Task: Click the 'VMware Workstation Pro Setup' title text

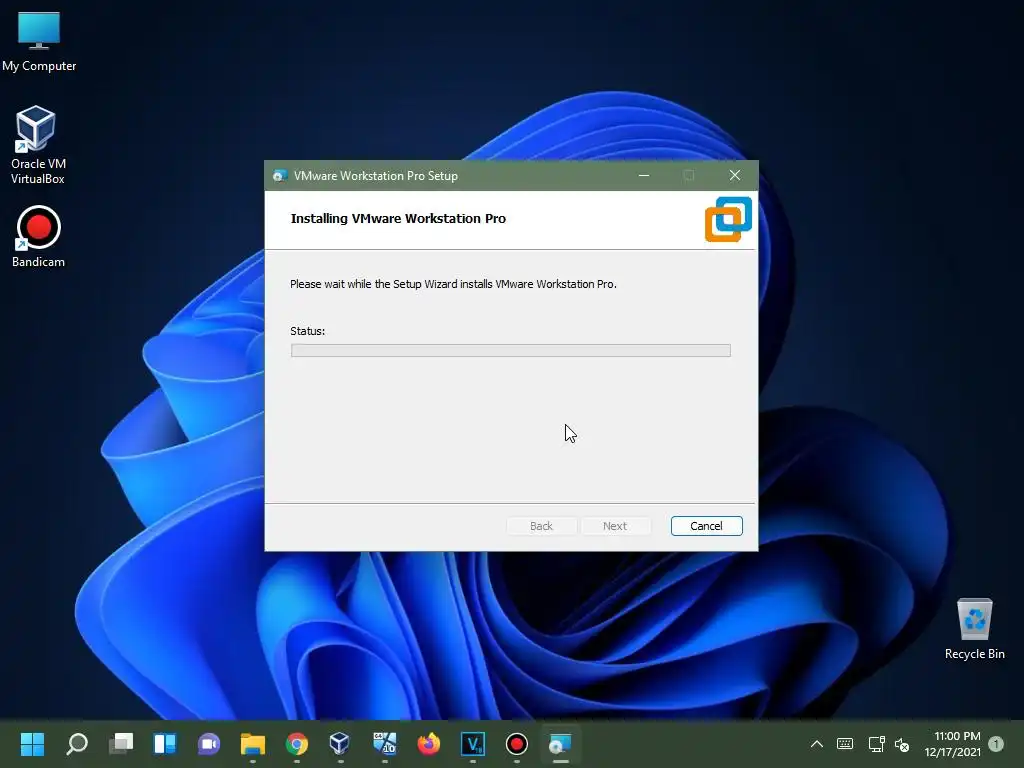Action: pos(376,176)
